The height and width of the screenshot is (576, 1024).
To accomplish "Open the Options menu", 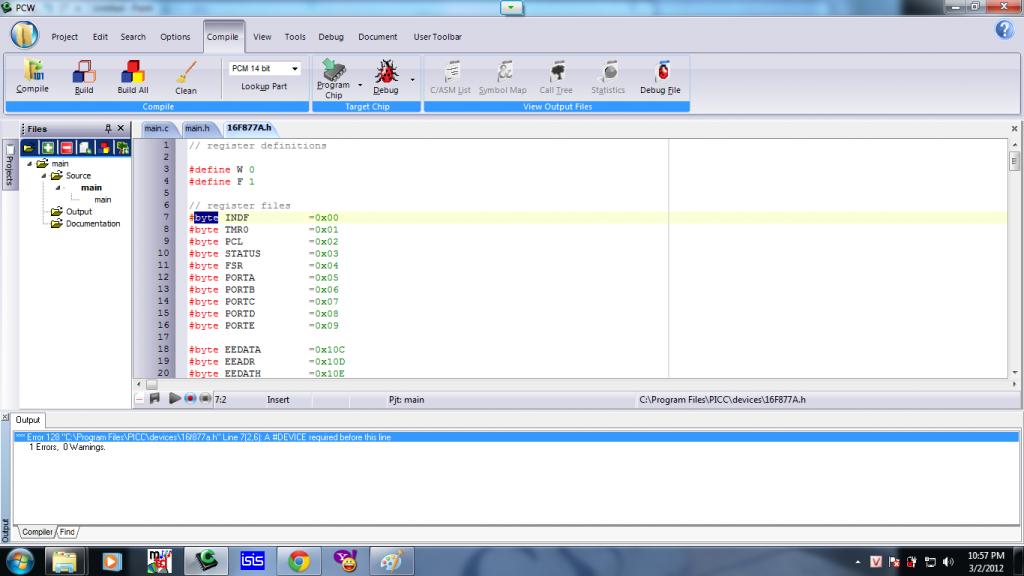I will (175, 37).
